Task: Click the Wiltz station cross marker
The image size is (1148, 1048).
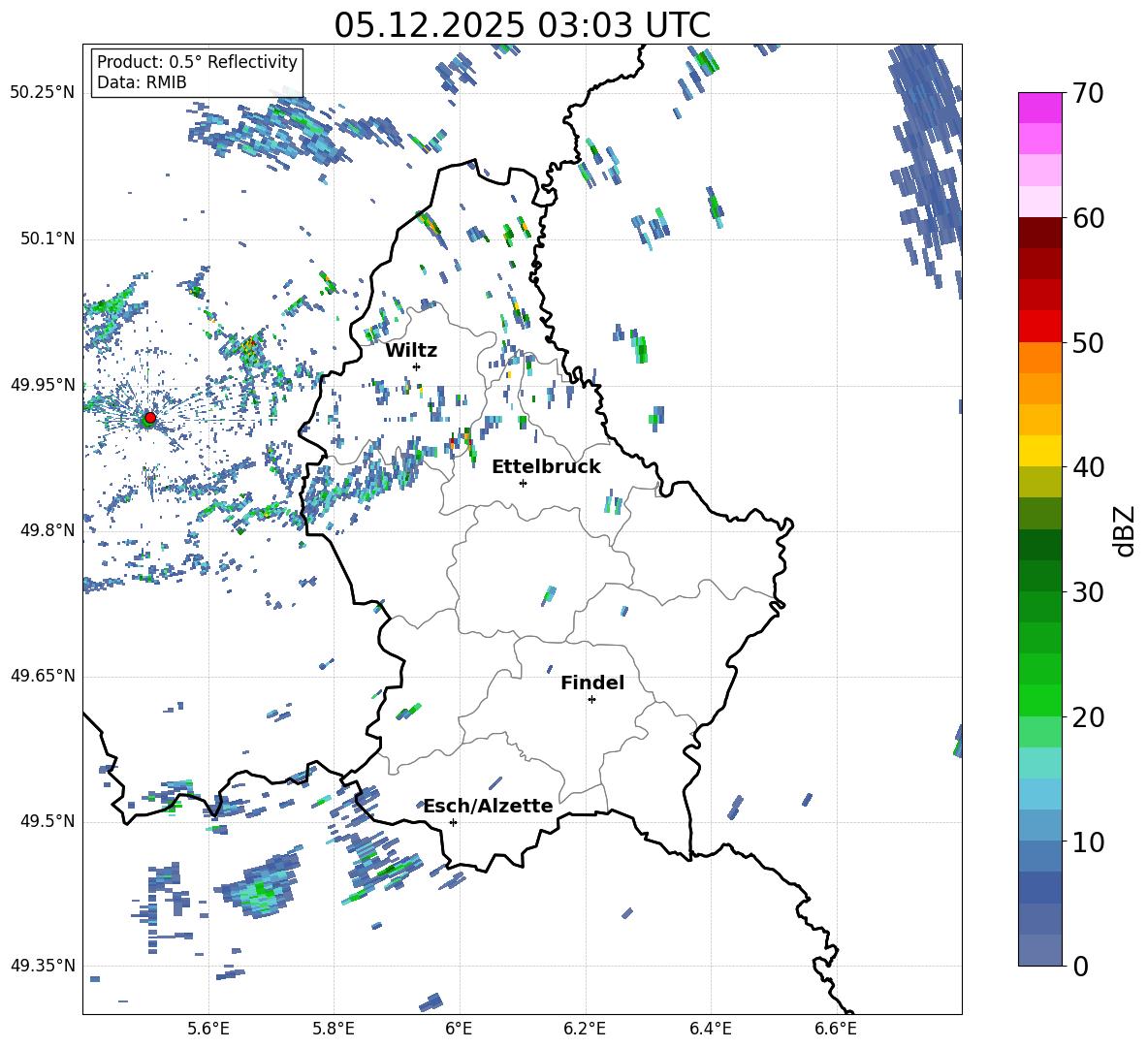Action: coord(416,366)
